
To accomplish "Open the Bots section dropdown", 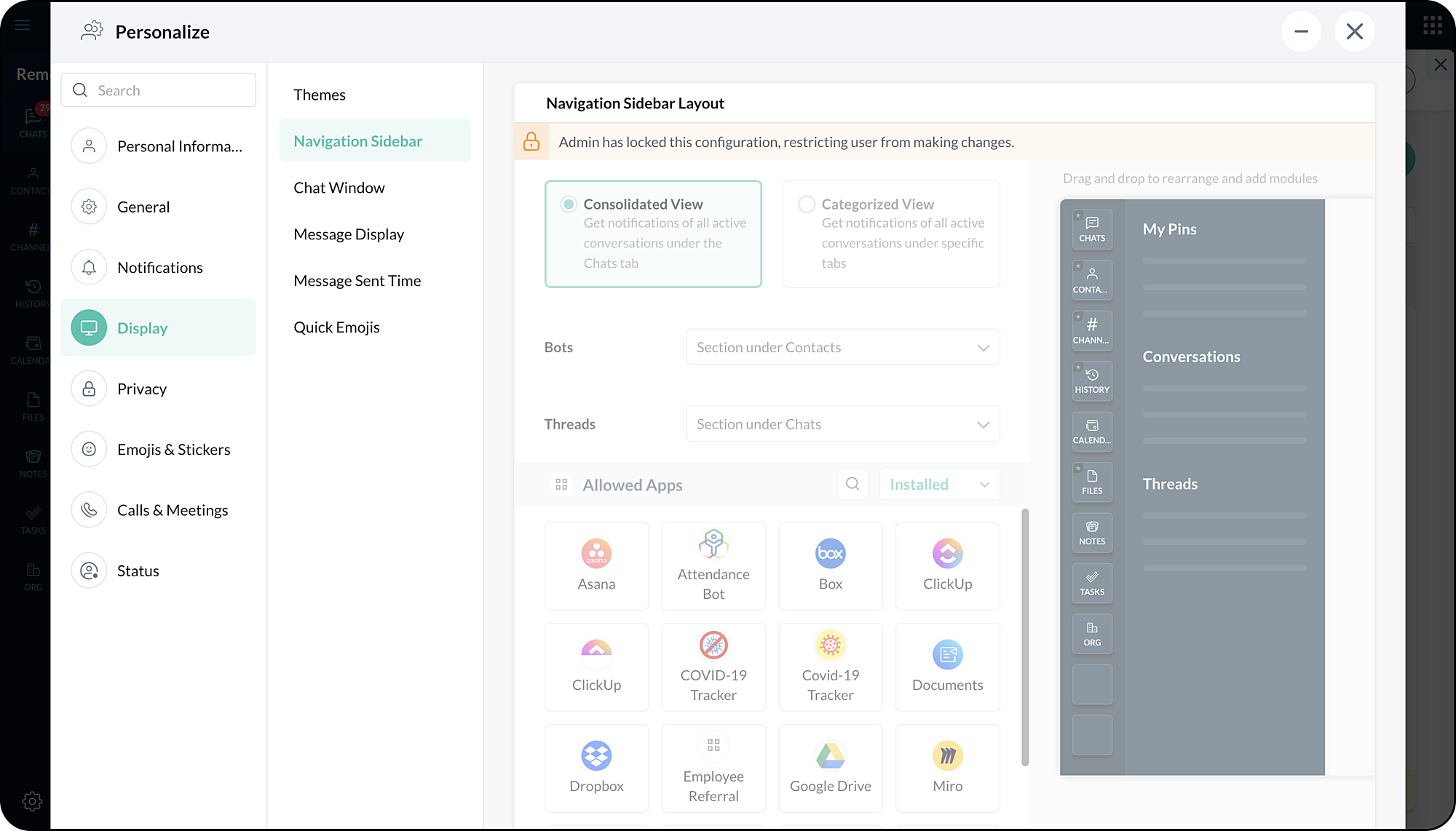I will (842, 347).
